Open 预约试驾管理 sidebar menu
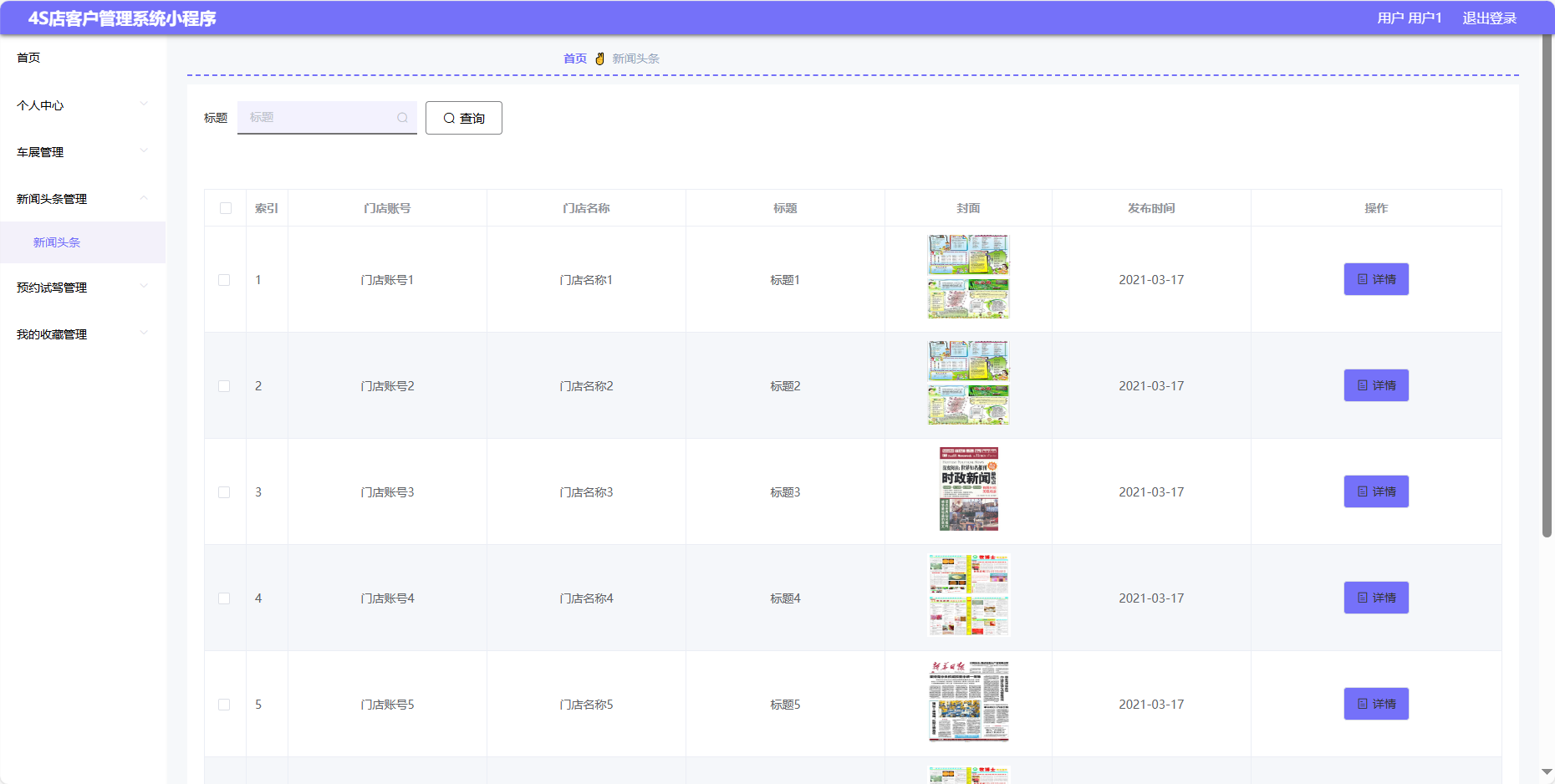Viewport: 1555px width, 784px height. [83, 288]
